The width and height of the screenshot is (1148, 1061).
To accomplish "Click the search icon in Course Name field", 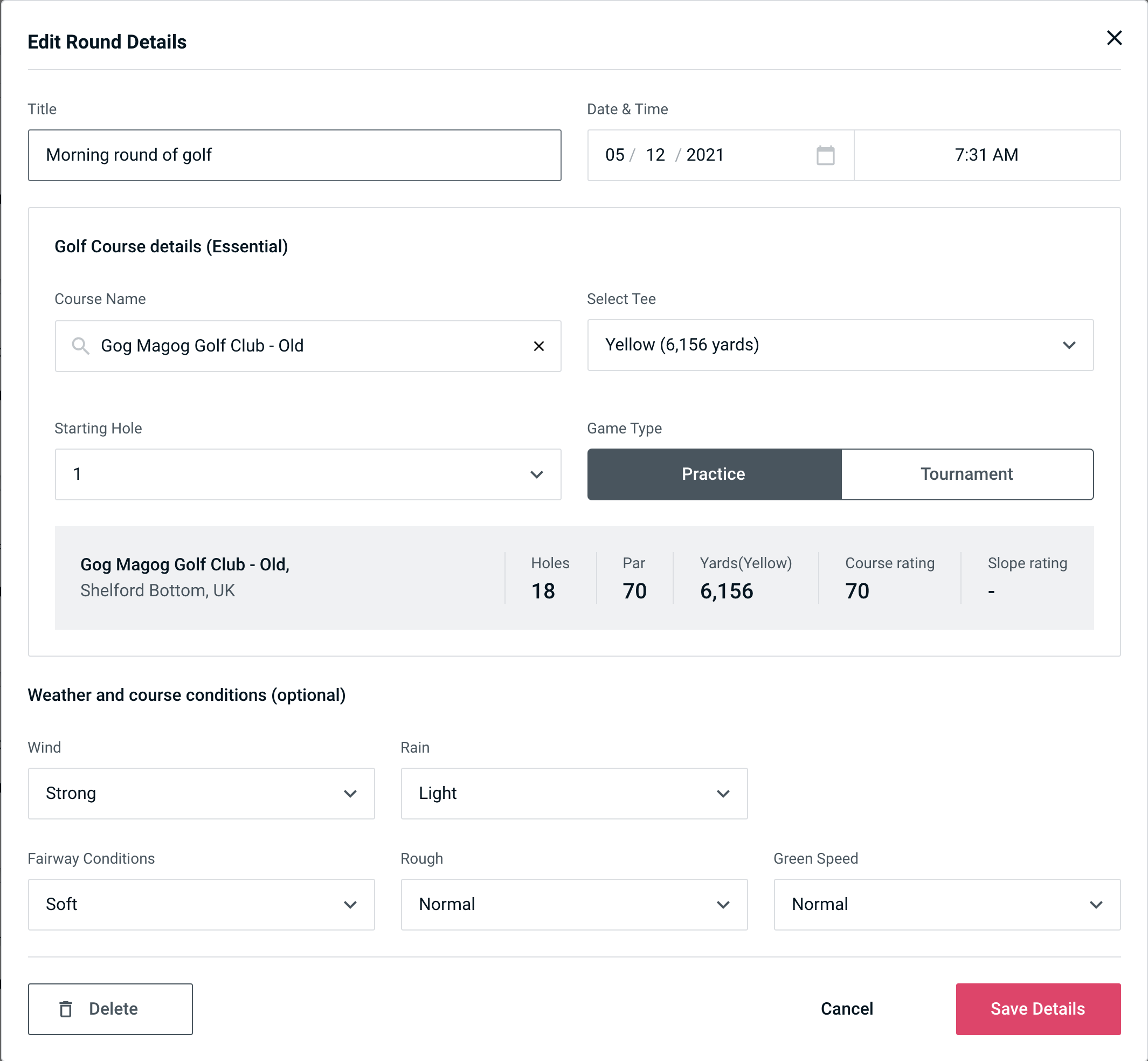I will (x=79, y=345).
